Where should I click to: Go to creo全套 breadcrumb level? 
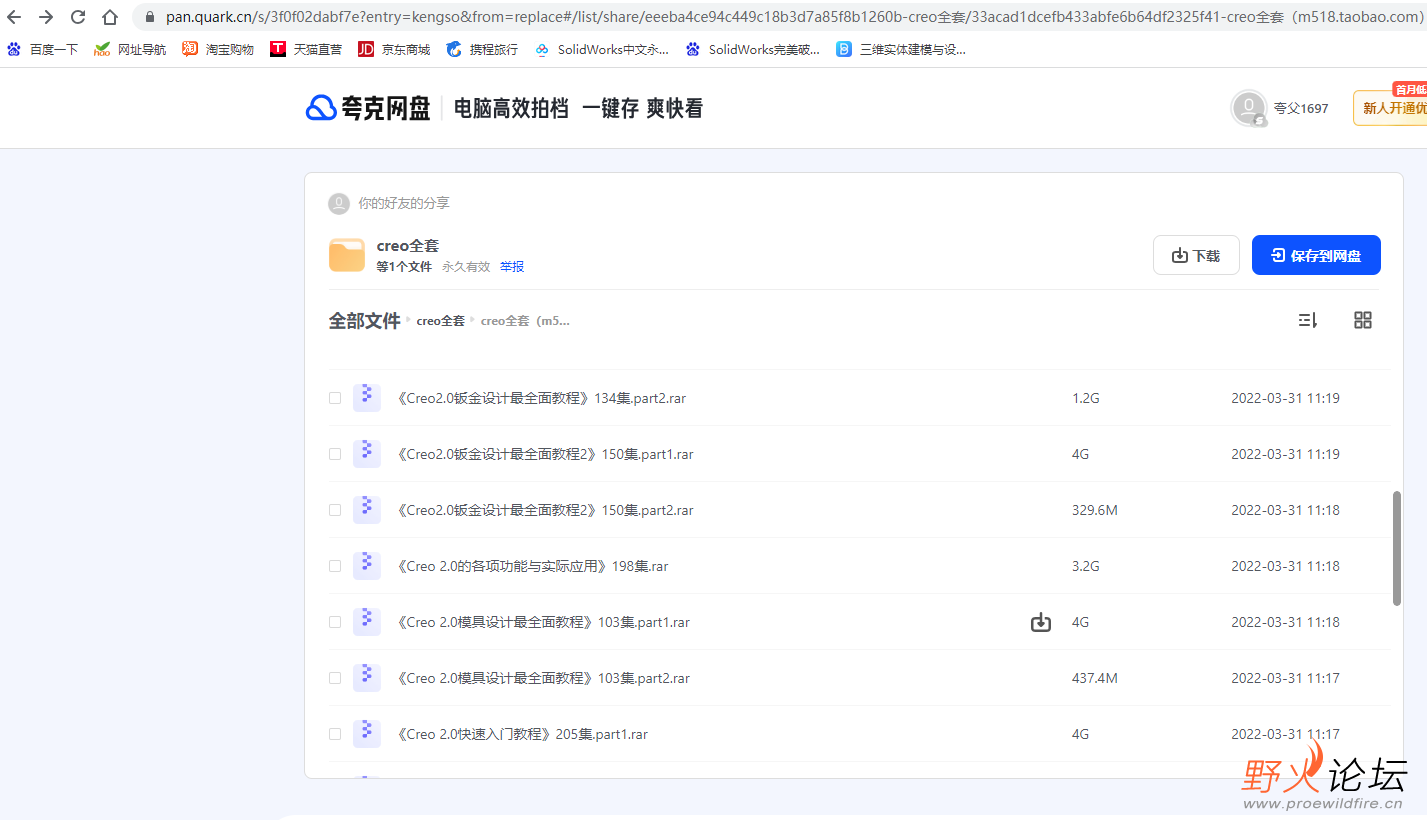coord(440,321)
